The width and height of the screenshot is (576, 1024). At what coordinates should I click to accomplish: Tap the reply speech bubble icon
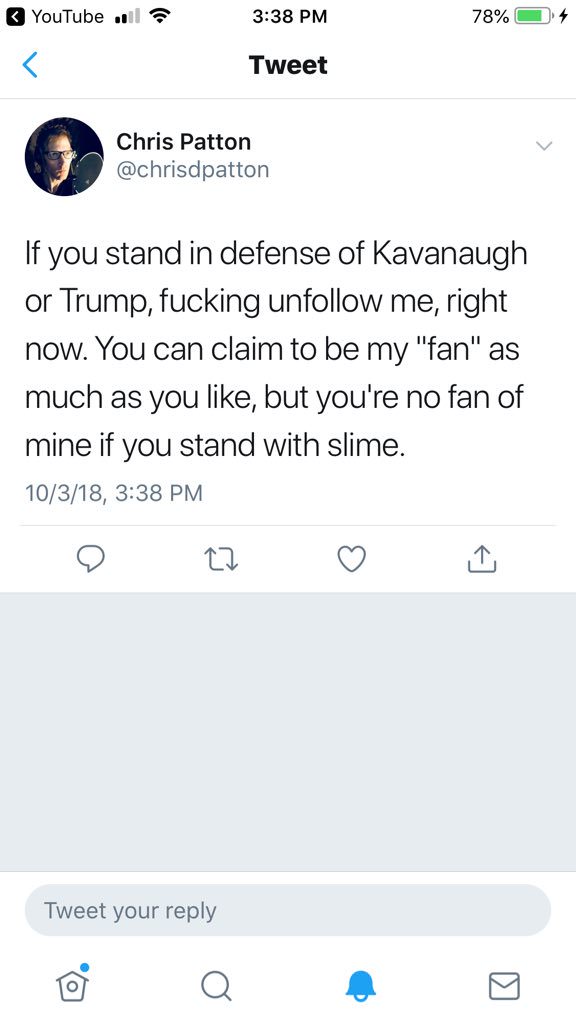pos(91,559)
